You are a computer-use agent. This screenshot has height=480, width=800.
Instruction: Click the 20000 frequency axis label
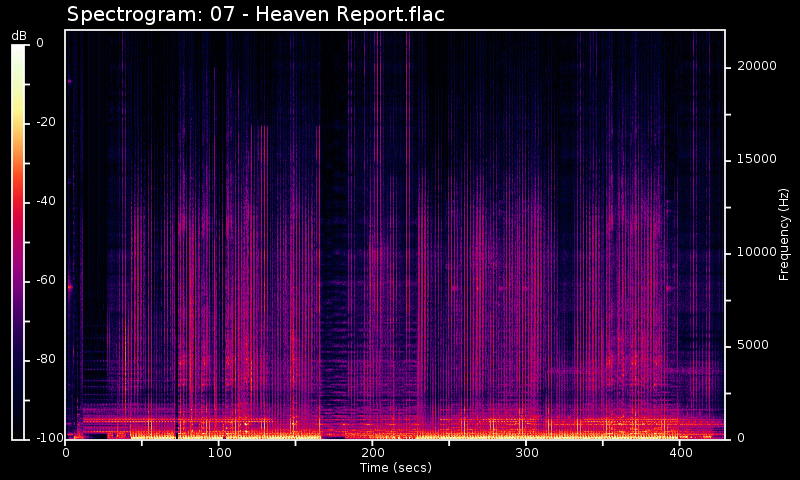[x=757, y=66]
